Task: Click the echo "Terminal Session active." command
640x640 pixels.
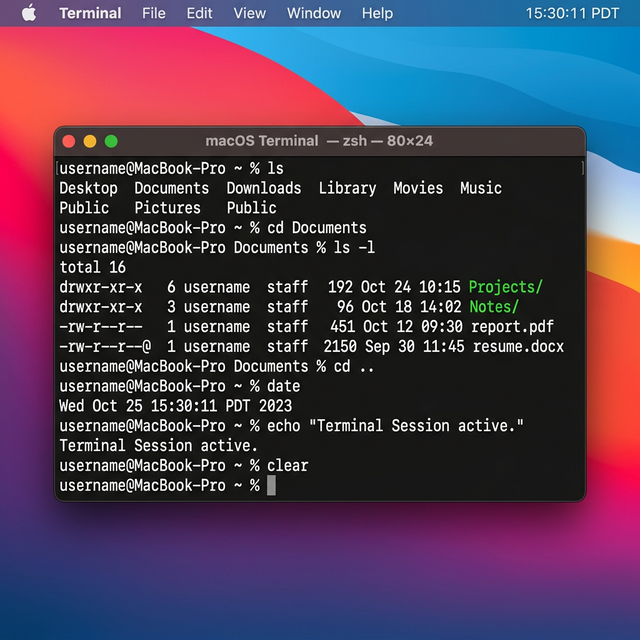Action: (395, 426)
